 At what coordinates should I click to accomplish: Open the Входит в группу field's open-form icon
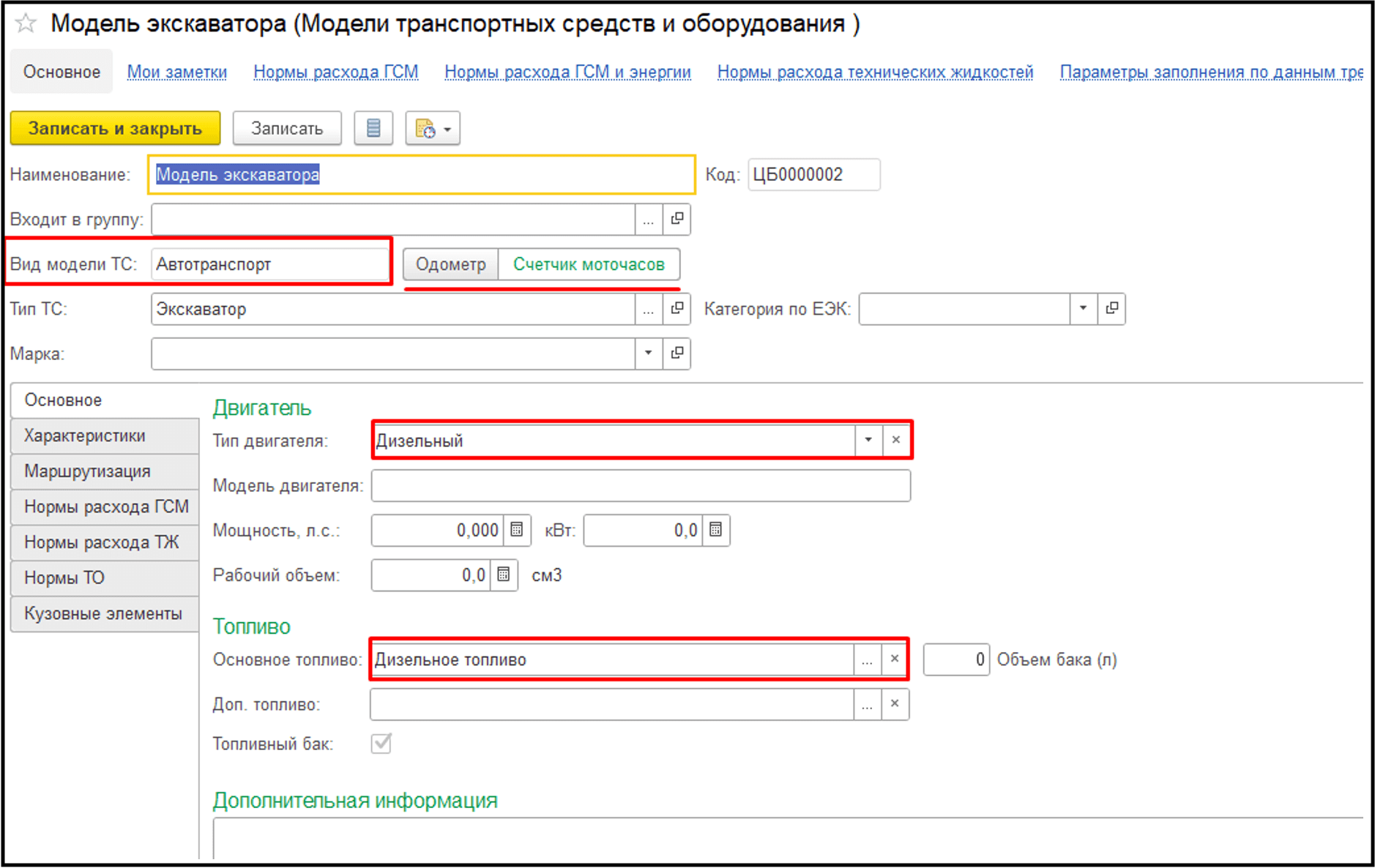click(677, 219)
